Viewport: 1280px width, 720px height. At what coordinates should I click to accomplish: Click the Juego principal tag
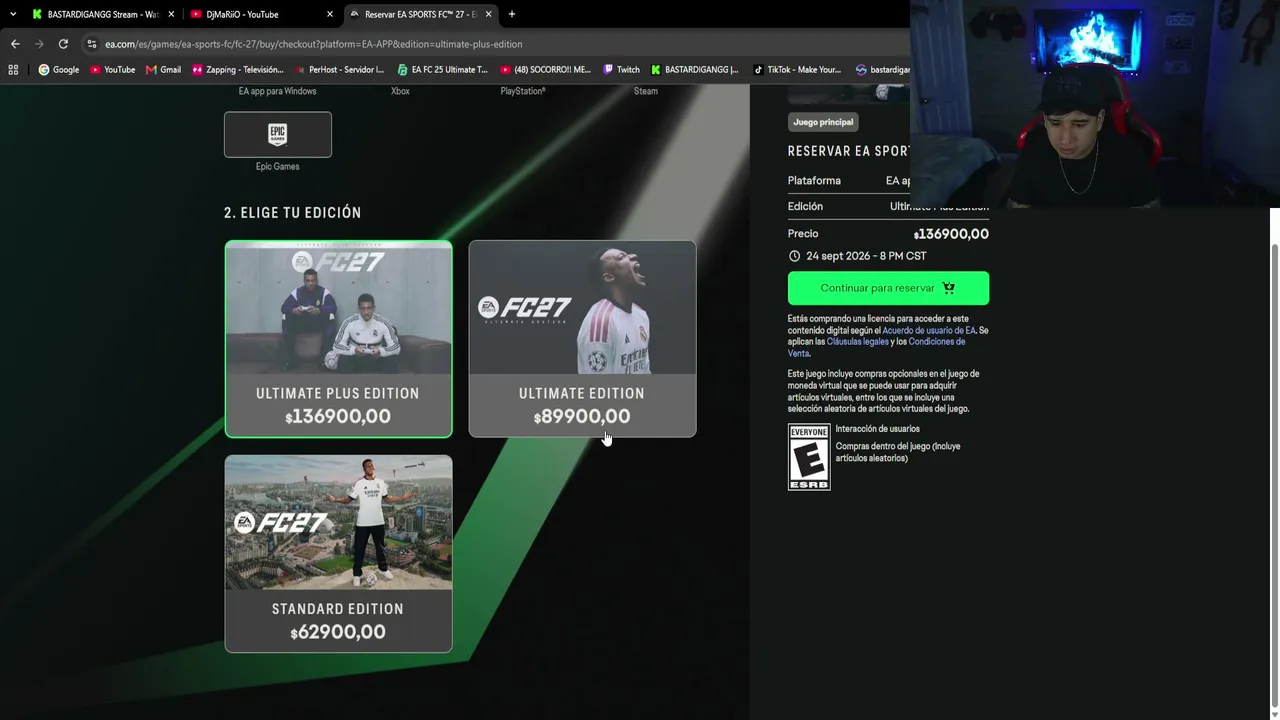[823, 122]
